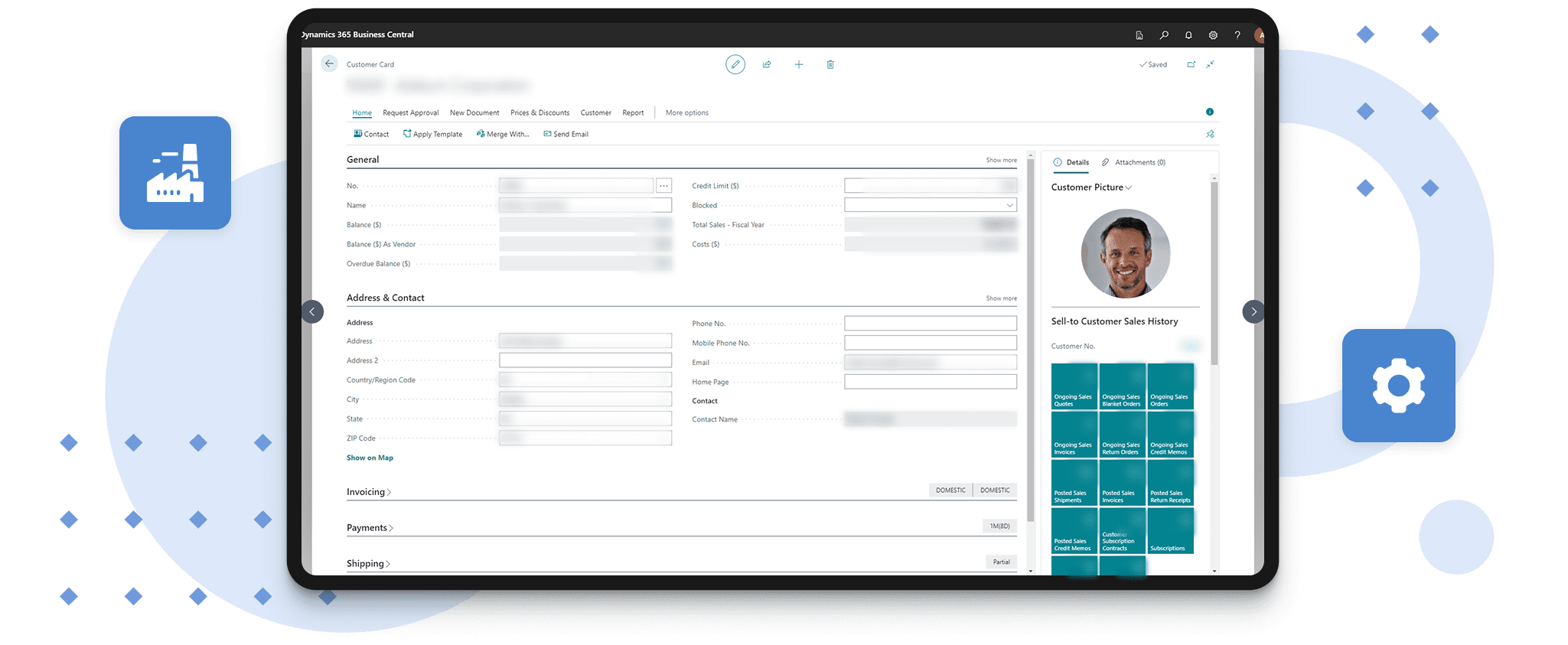Click the Show on Map link
The image size is (1568, 645).
370,458
